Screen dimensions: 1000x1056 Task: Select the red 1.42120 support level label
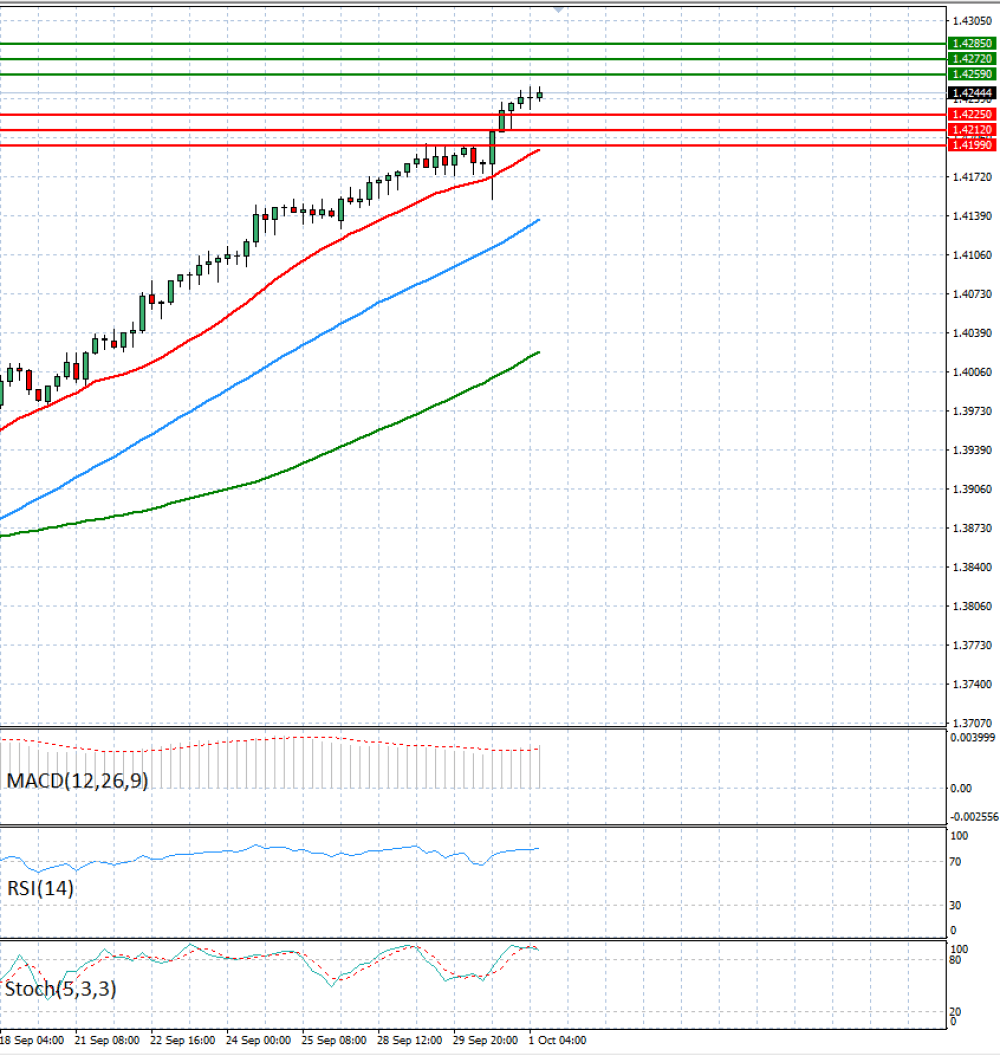[972, 130]
